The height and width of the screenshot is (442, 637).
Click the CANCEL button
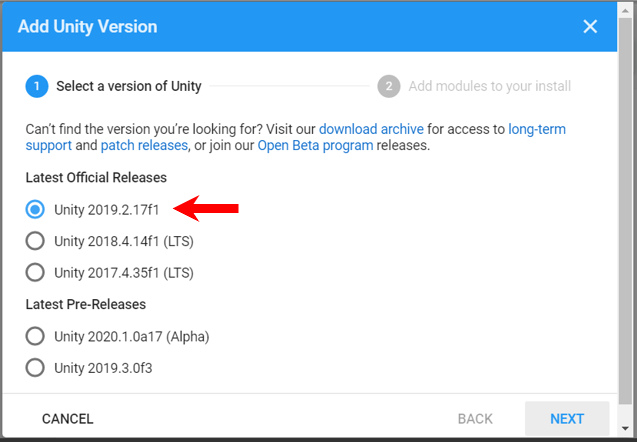click(x=68, y=419)
